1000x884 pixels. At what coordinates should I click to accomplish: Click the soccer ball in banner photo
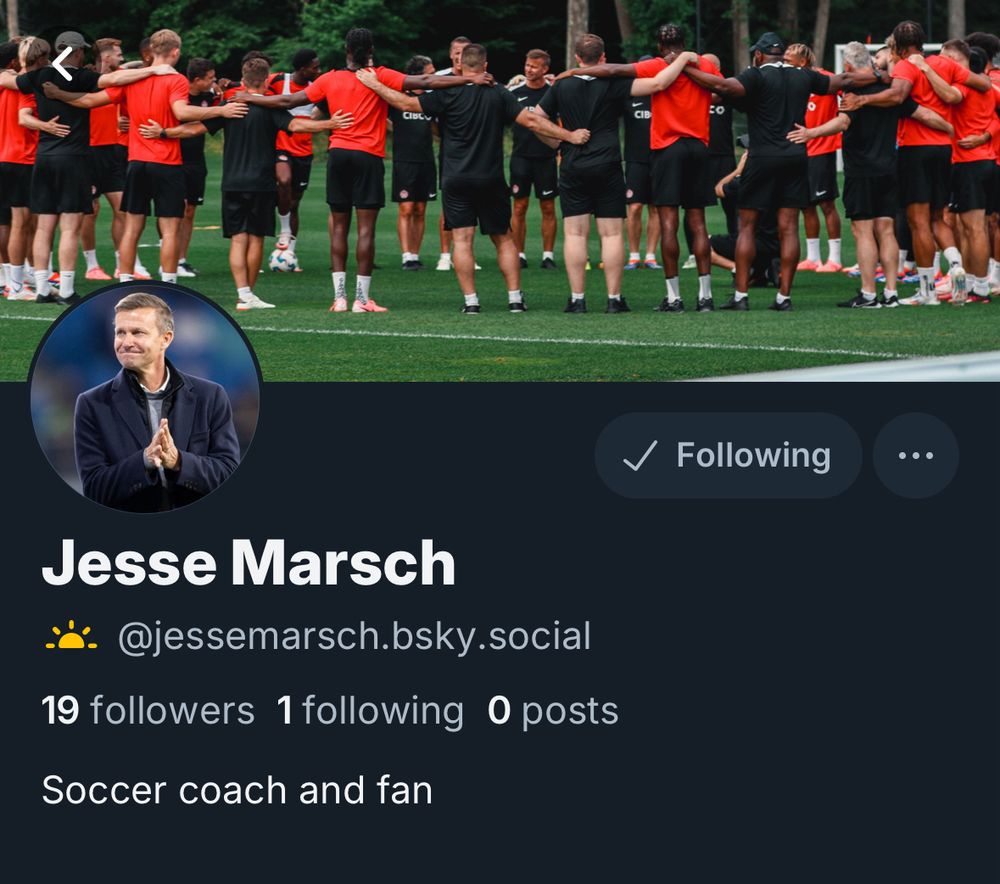pos(283,260)
